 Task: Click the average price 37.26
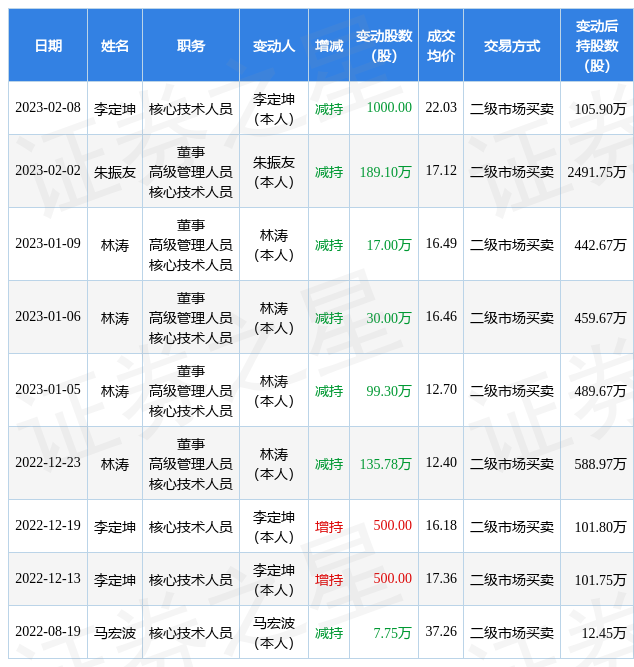(441, 632)
